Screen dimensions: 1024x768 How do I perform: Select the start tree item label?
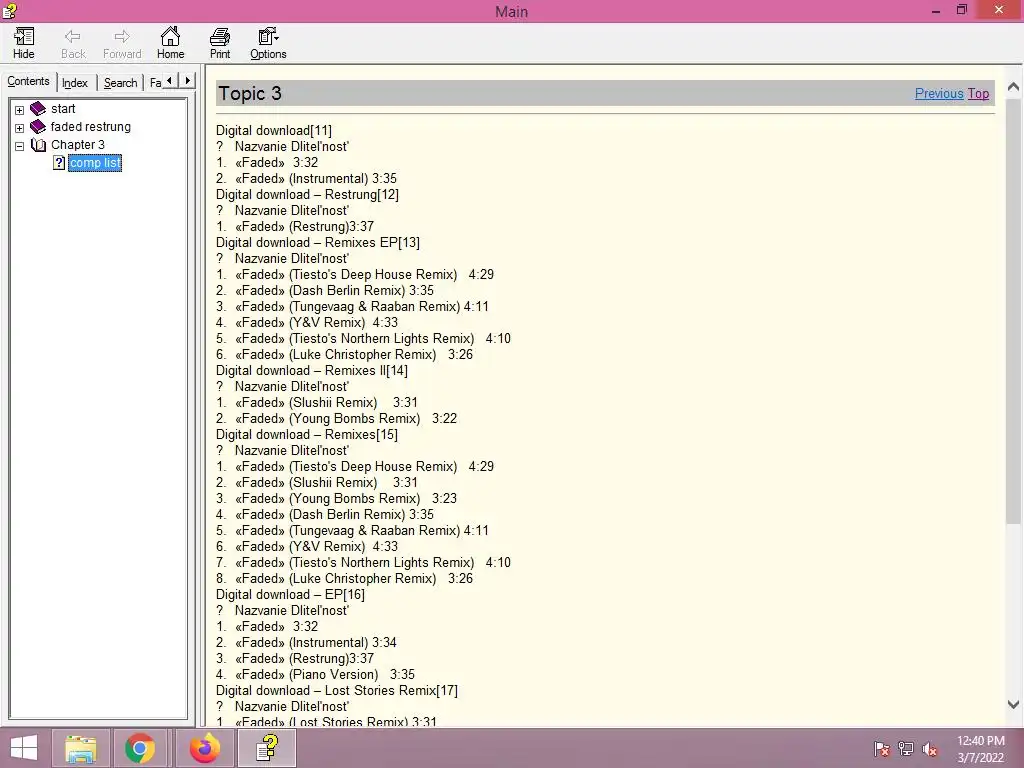(x=63, y=108)
